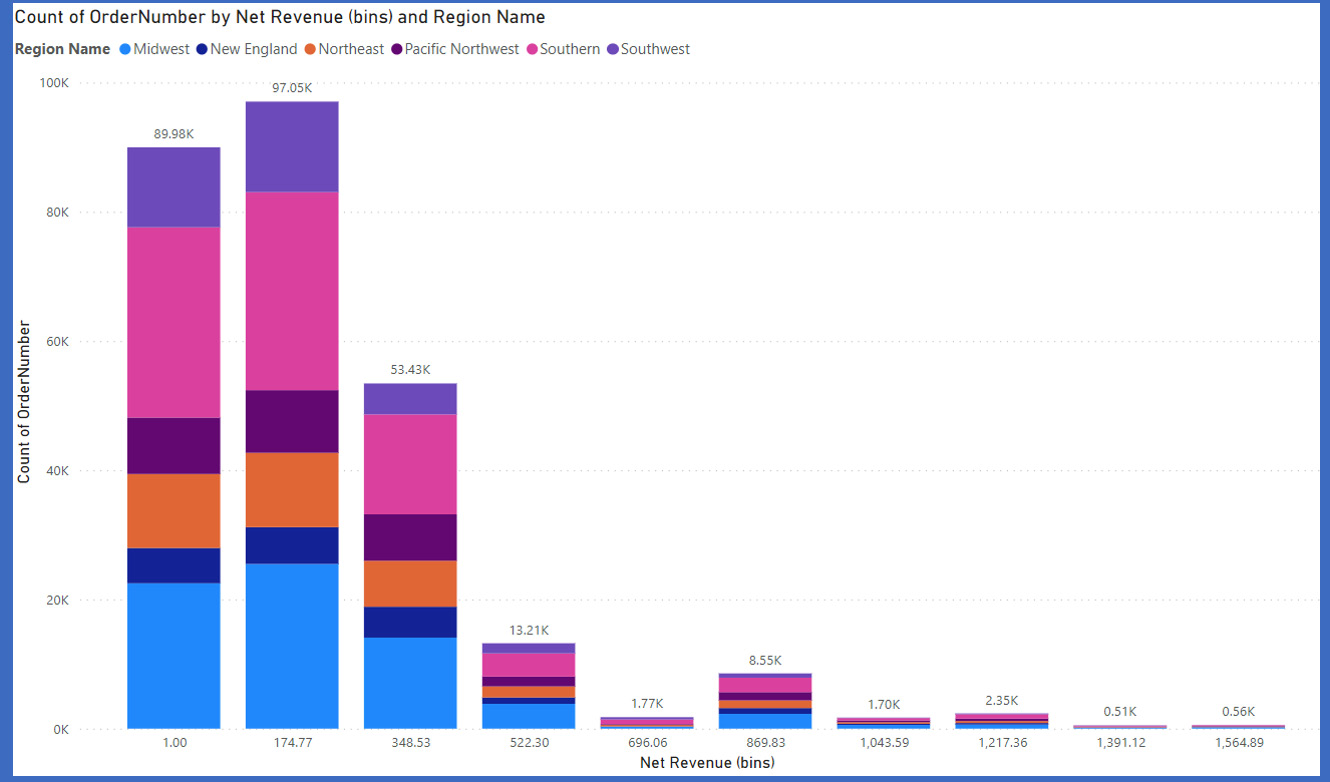Click the 522.30 bin bar
This screenshot has height=782, width=1330.
tap(528, 690)
